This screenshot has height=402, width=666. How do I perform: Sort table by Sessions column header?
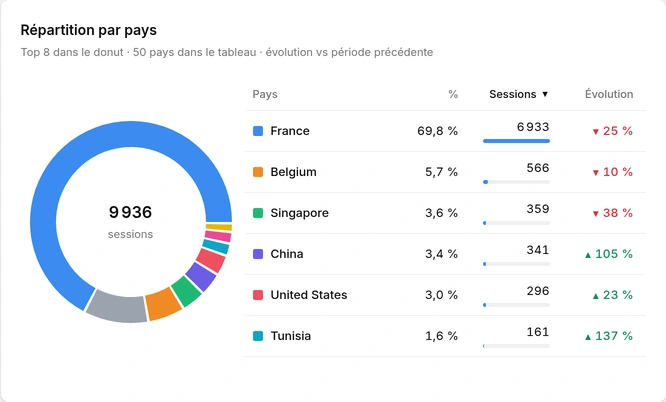[x=519, y=94]
